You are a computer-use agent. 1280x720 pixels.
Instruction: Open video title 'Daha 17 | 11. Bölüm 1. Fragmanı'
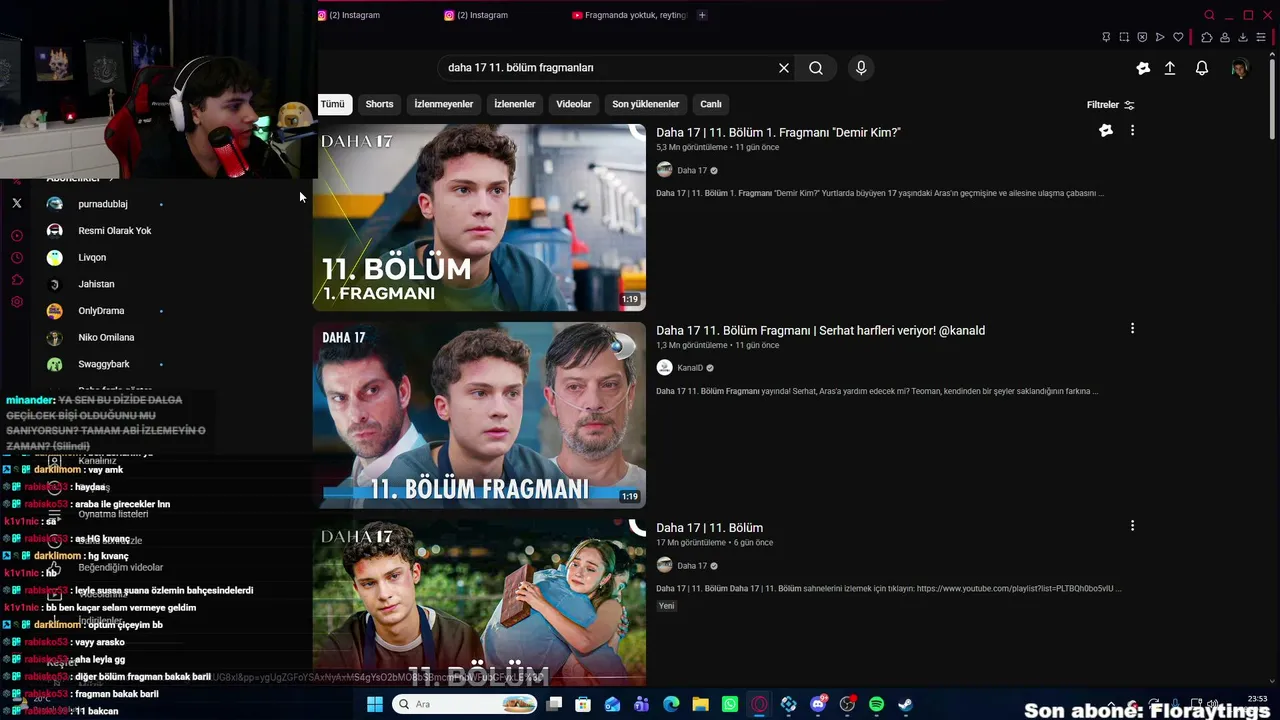[x=779, y=132]
